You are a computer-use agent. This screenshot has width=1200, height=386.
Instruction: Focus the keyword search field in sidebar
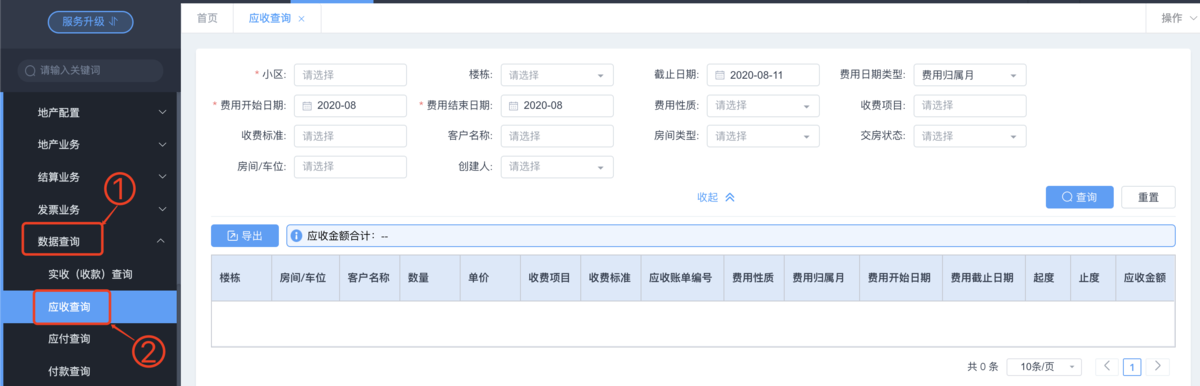pos(90,70)
